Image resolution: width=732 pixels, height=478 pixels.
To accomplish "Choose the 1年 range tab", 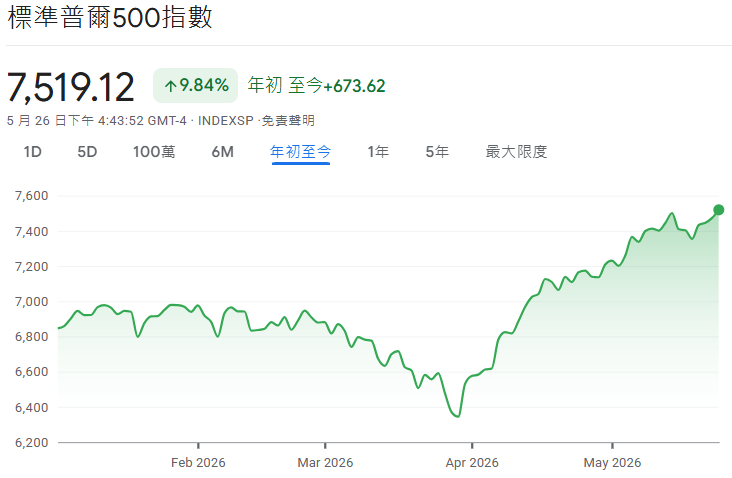I will (378, 152).
